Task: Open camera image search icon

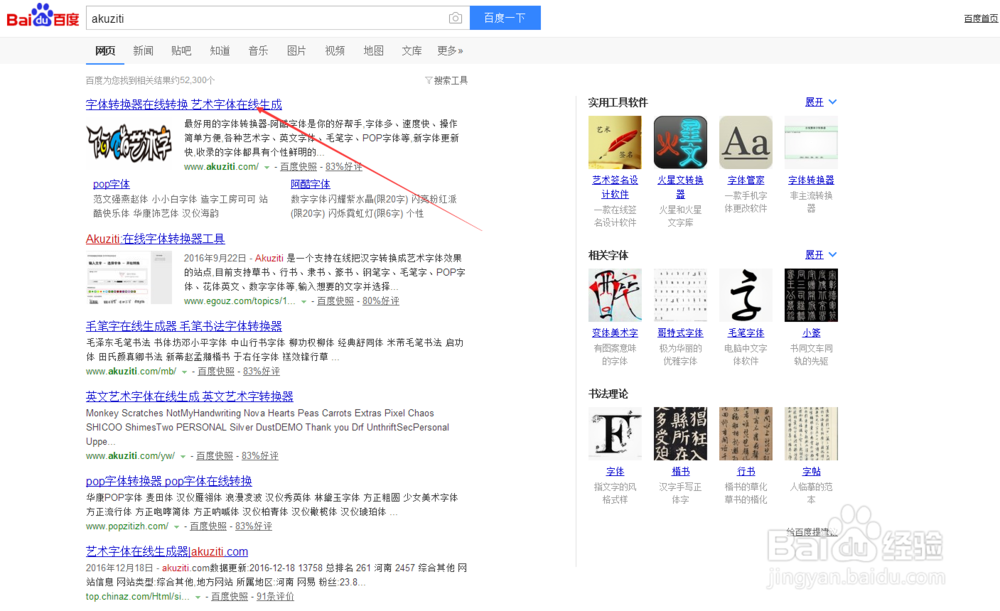Action: point(455,18)
